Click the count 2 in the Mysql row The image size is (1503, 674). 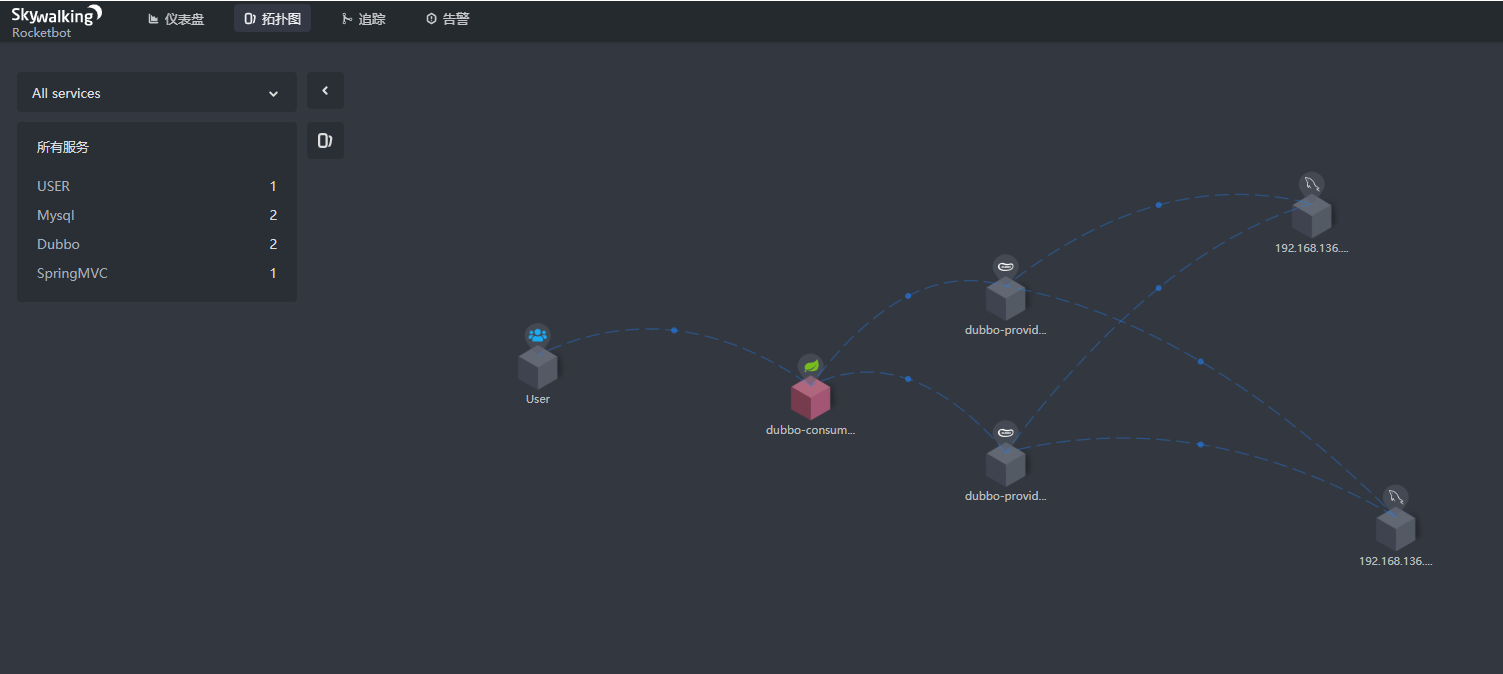(273, 215)
